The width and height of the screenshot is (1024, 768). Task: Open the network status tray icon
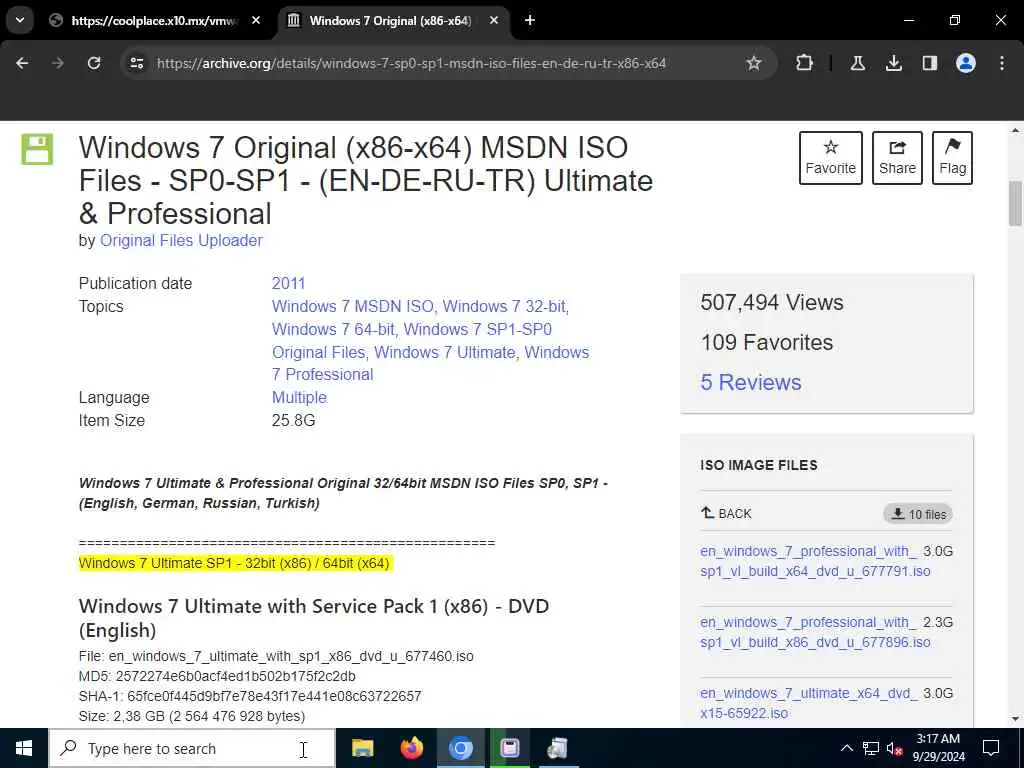point(871,748)
